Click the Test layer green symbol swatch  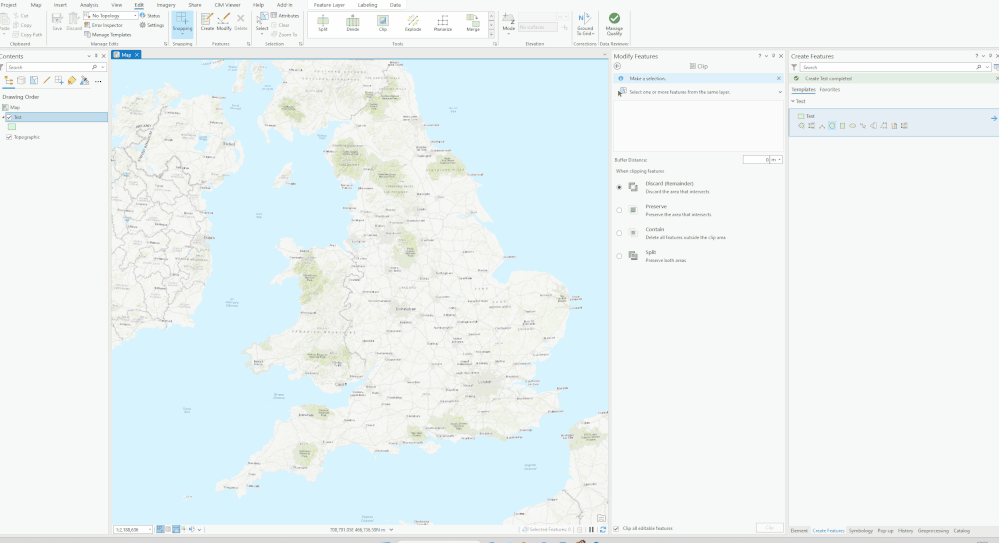pos(11,127)
